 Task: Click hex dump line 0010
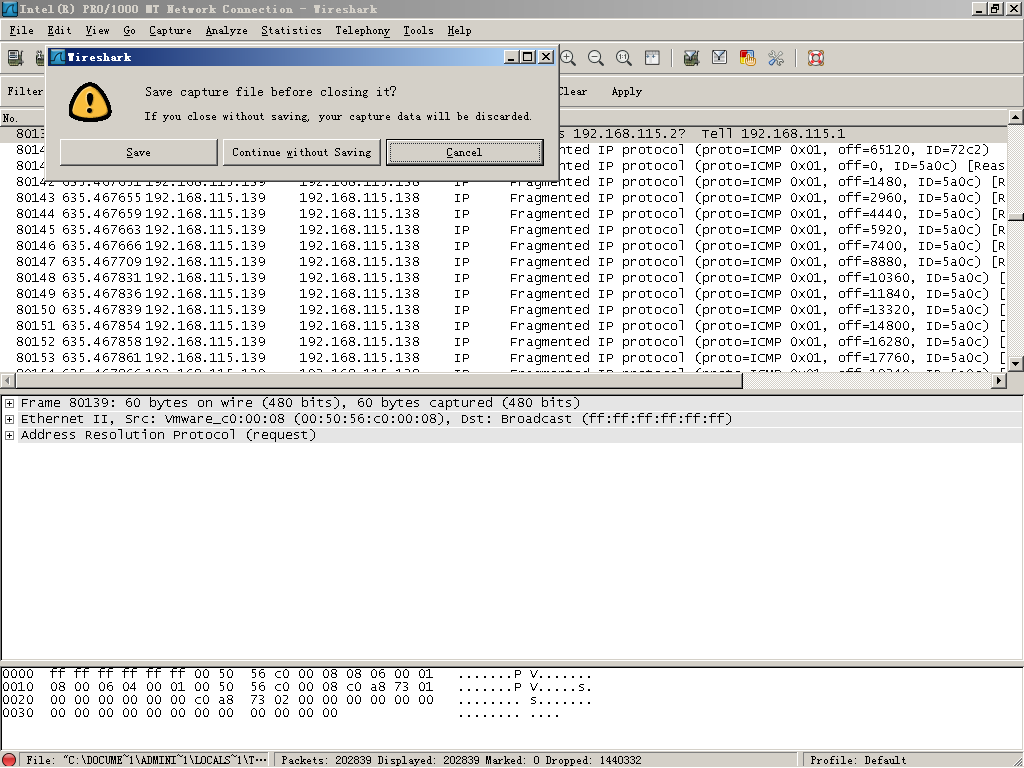(x=296, y=688)
